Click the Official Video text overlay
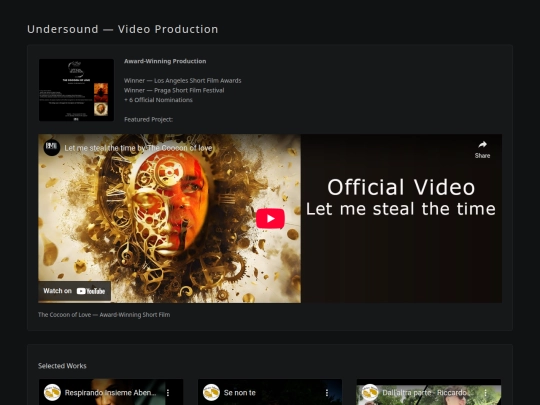 (401, 187)
